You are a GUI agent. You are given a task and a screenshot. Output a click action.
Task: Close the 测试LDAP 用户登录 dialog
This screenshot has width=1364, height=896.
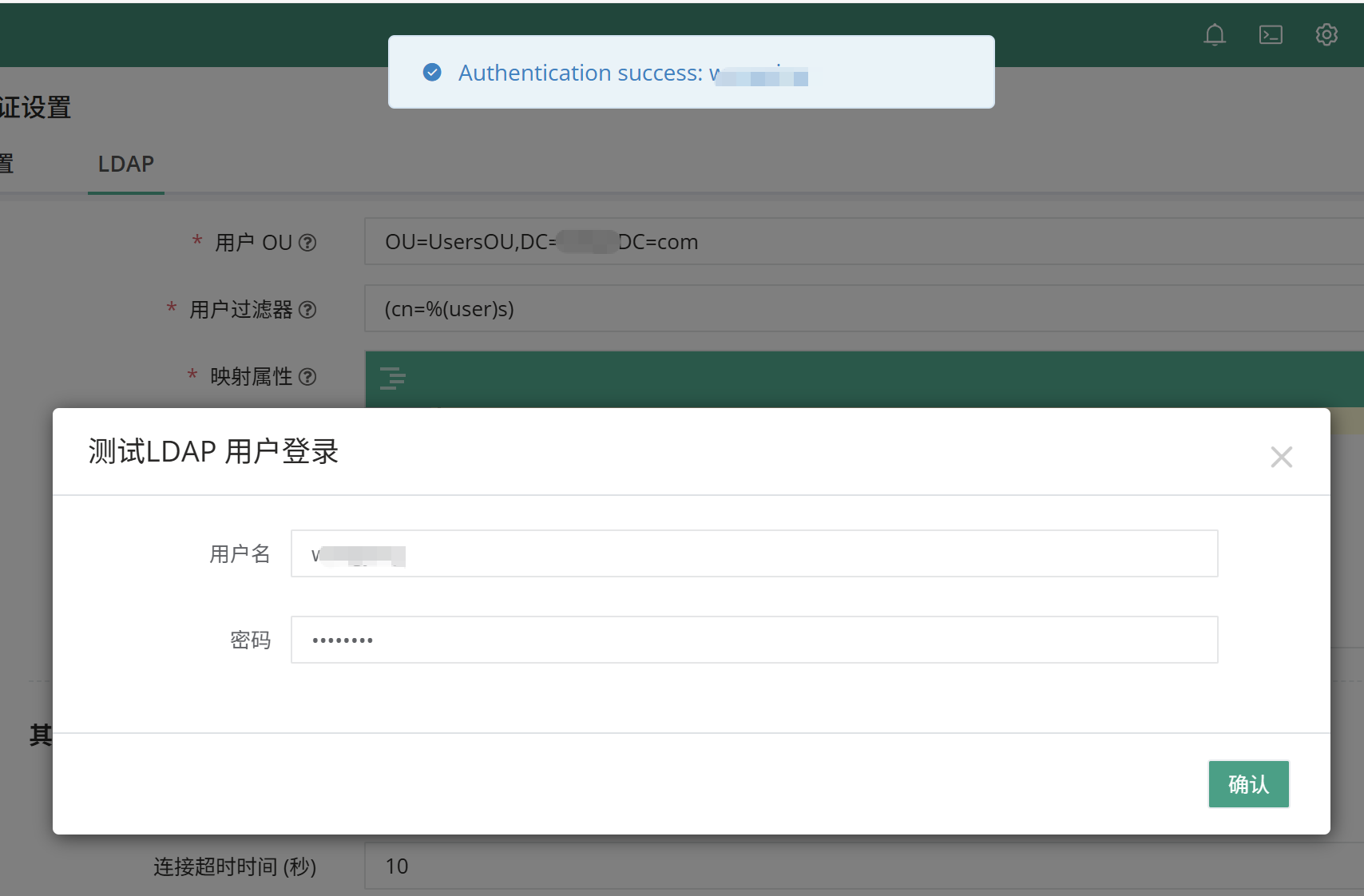(x=1281, y=457)
